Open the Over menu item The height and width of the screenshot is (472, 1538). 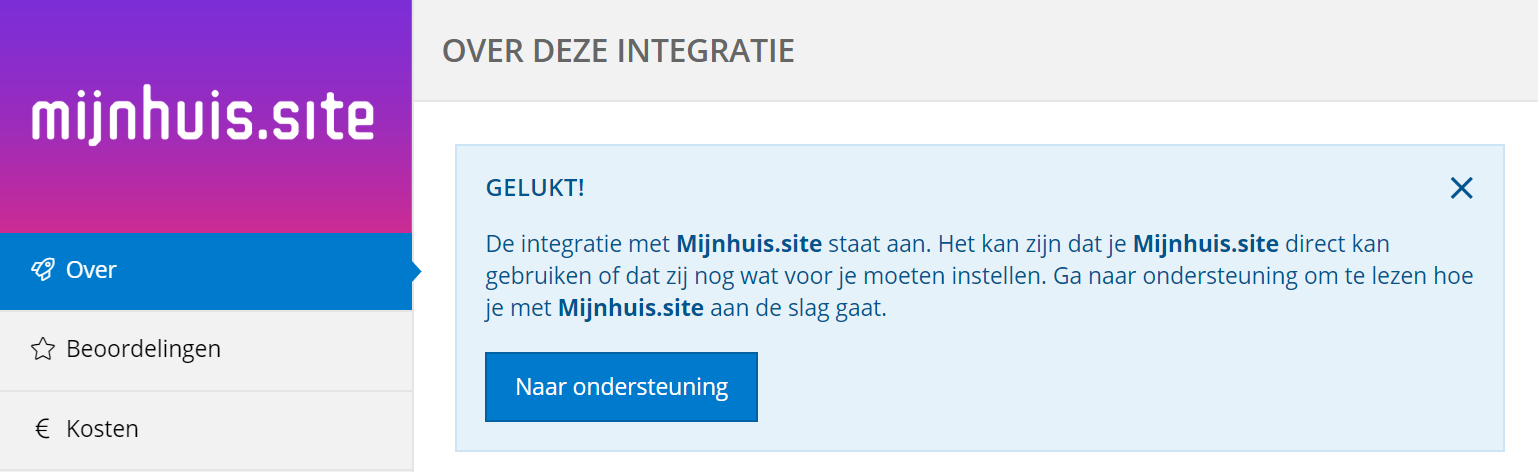[x=92, y=270]
